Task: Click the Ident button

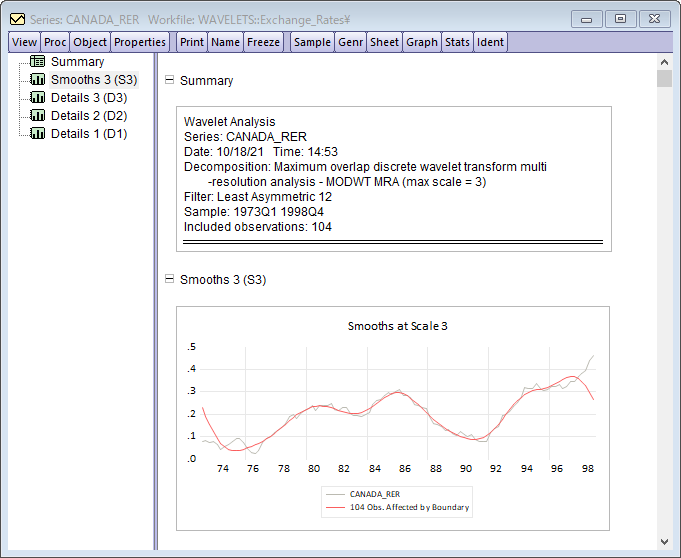Action: (490, 42)
